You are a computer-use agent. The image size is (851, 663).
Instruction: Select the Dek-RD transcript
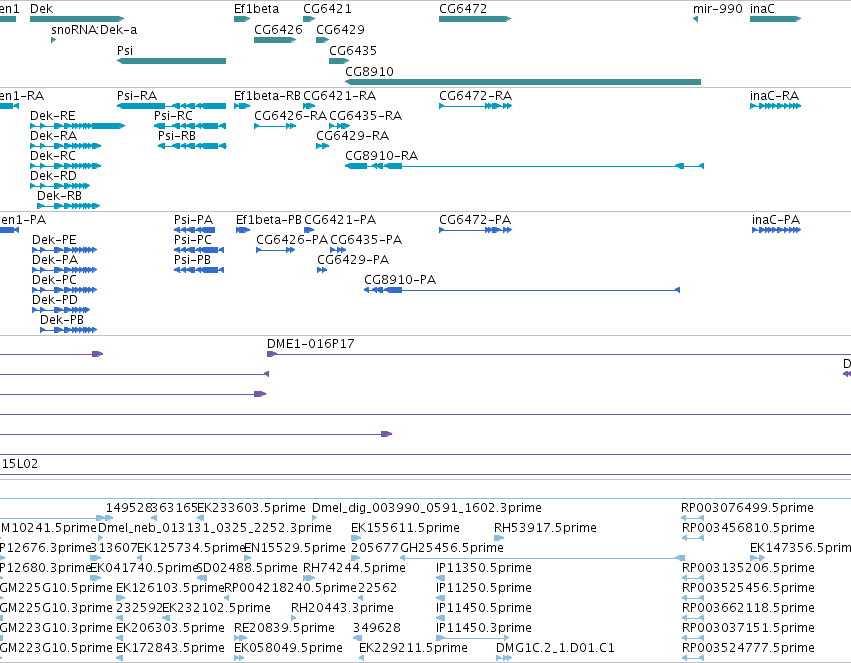coord(60,186)
